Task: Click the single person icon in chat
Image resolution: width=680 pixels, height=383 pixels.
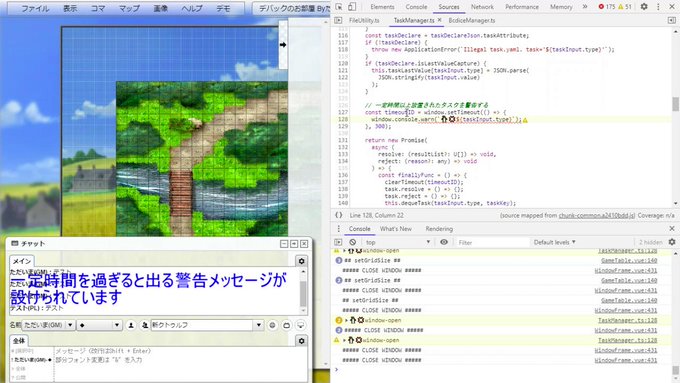Action: [x=131, y=325]
